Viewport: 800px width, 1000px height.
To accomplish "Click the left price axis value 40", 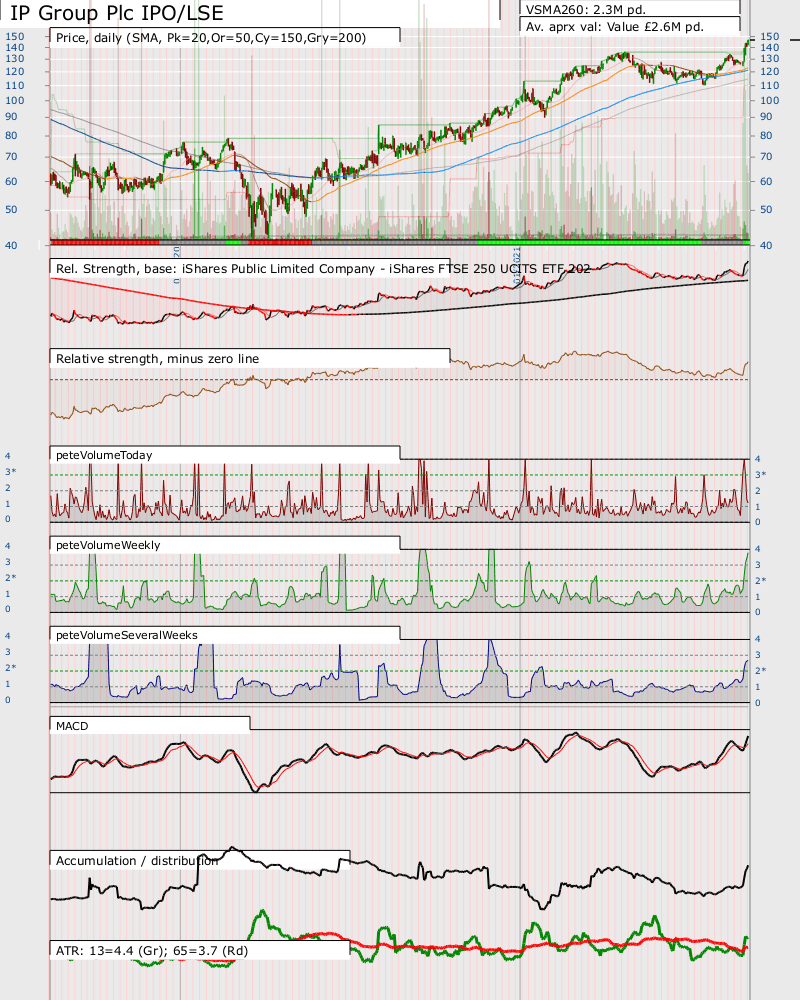I will pos(11,245).
